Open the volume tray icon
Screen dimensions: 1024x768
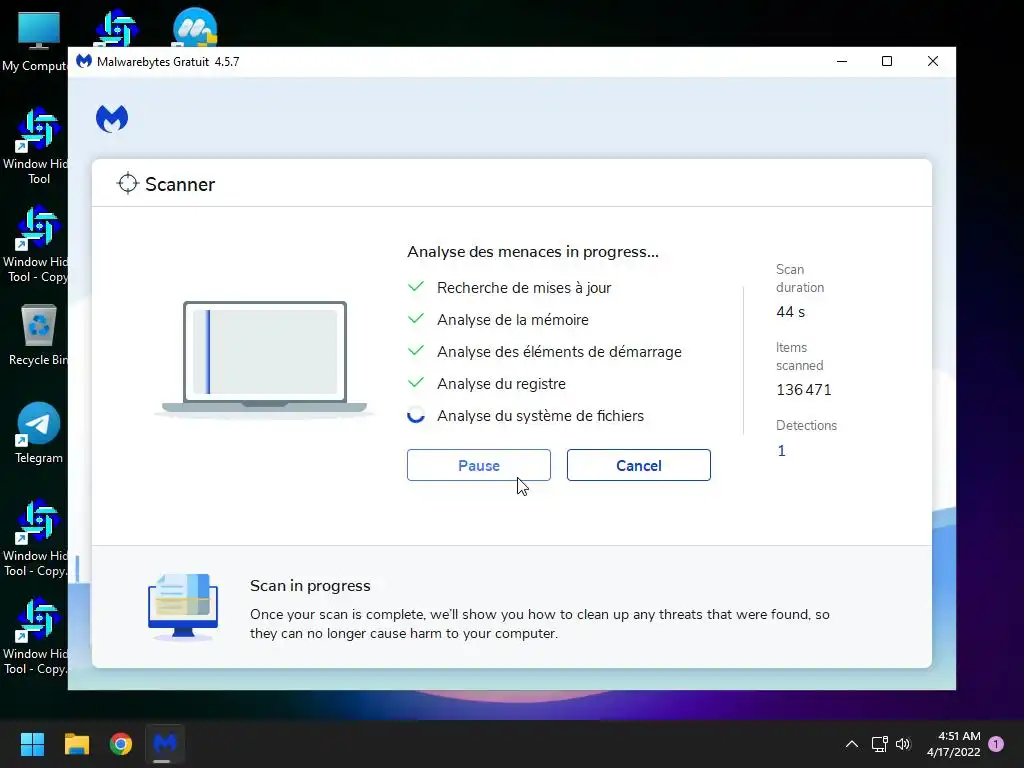point(903,744)
